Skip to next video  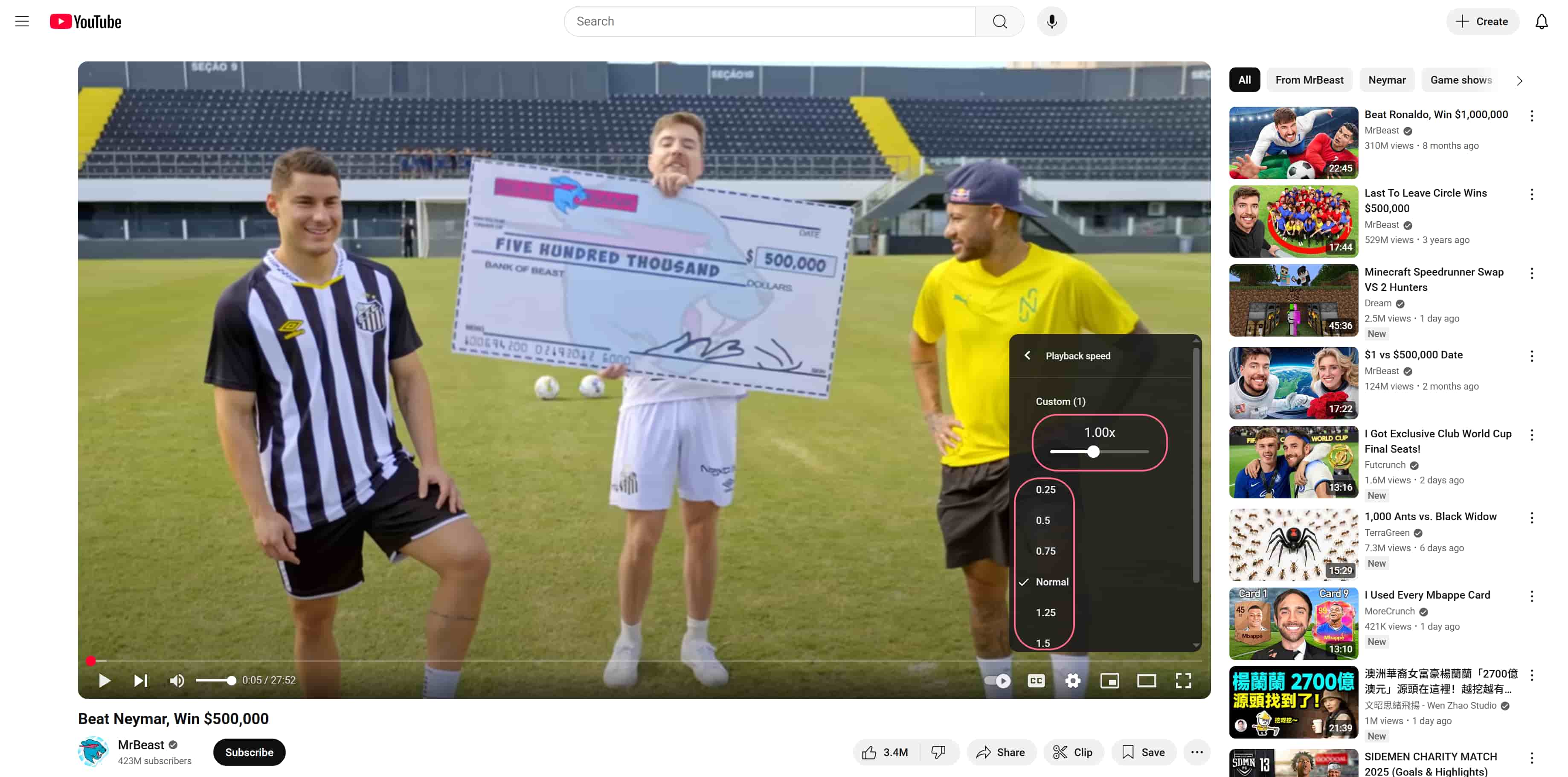[141, 680]
